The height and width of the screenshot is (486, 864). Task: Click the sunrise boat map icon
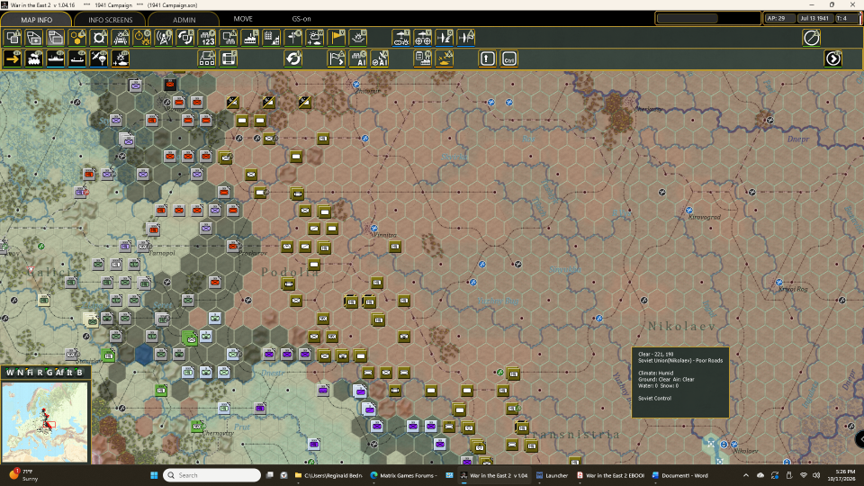[x=358, y=38]
